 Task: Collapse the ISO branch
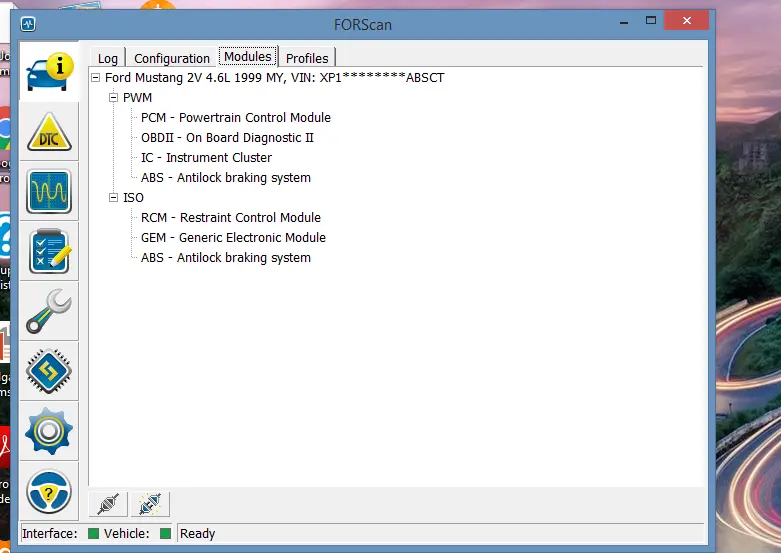pyautogui.click(x=114, y=198)
